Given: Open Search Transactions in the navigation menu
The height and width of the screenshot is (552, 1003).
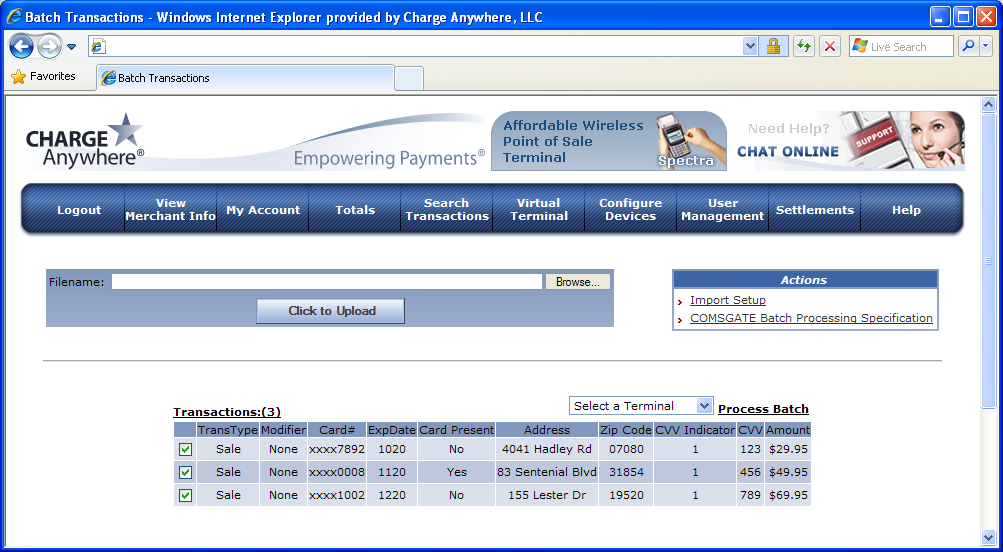Looking at the screenshot, I should [447, 209].
